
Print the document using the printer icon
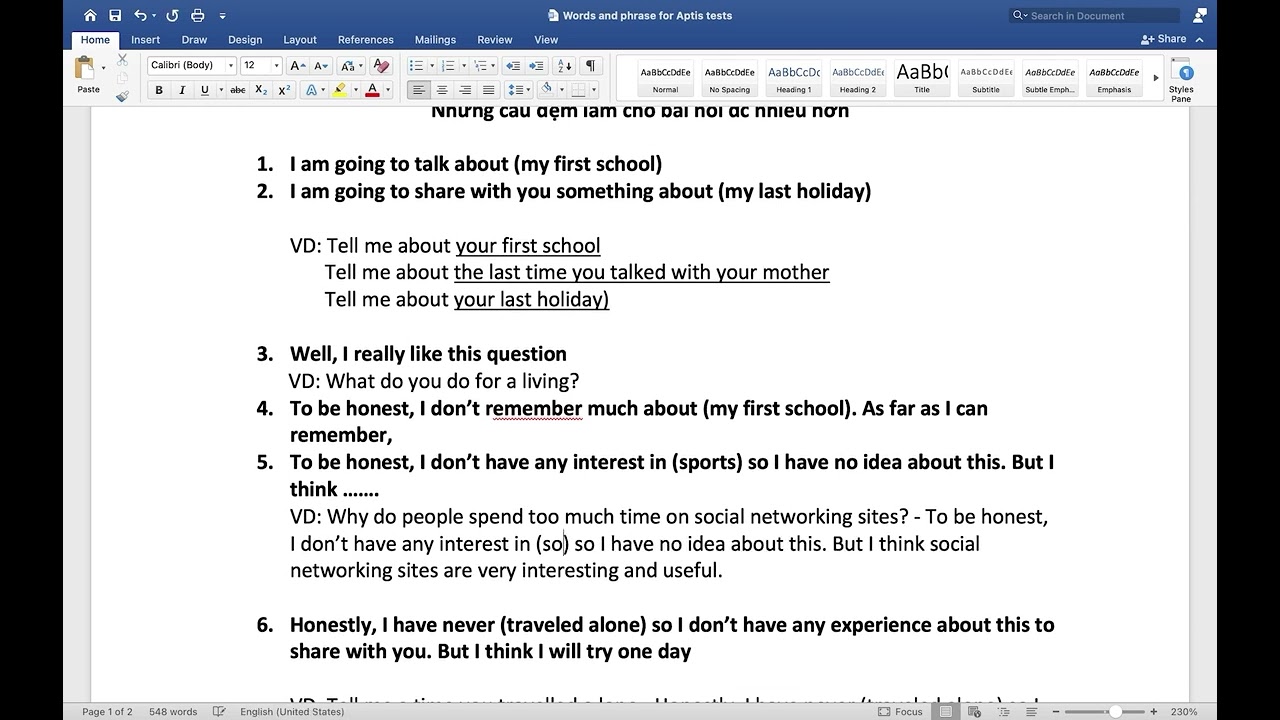[198, 15]
